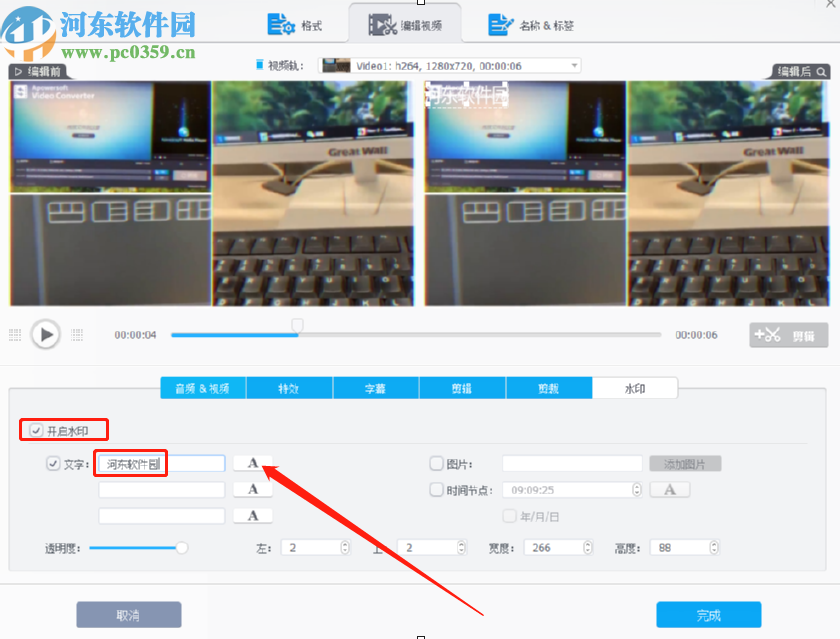Open the 名称 & 标签 tab
840x639 pixels.
tap(531, 25)
